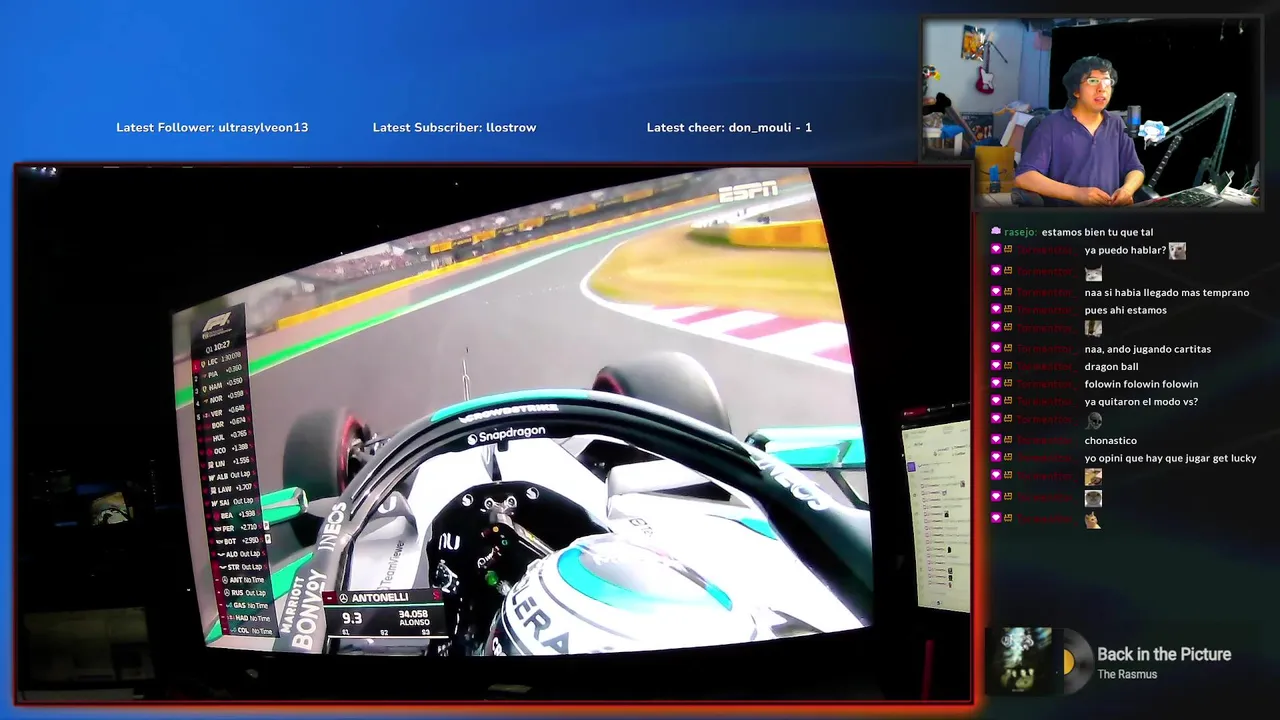Viewport: 1280px width, 720px height.
Task: Click message 'estamos bien tu que tal'
Action: click(1097, 232)
